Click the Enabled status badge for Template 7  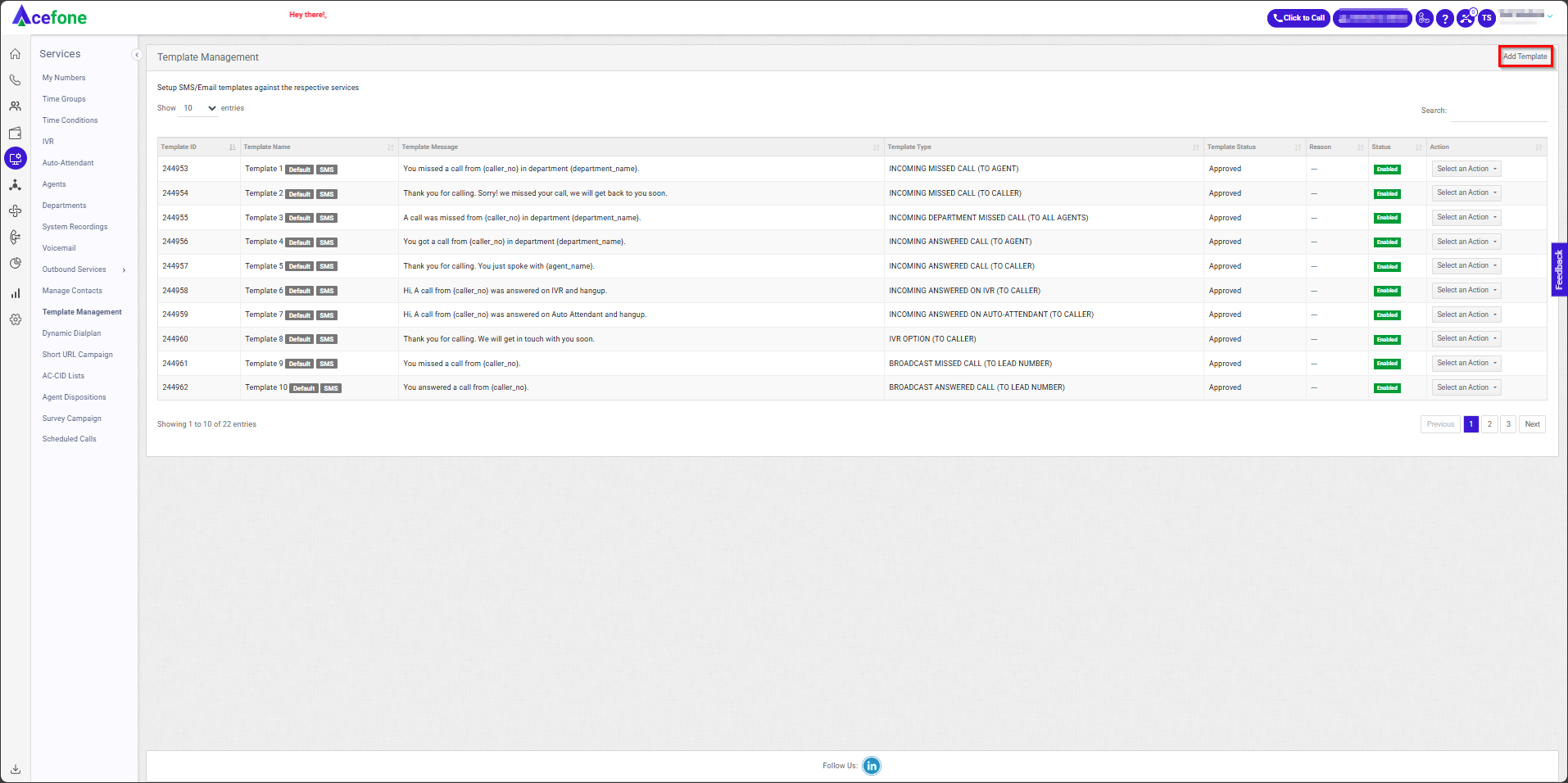click(x=1387, y=315)
